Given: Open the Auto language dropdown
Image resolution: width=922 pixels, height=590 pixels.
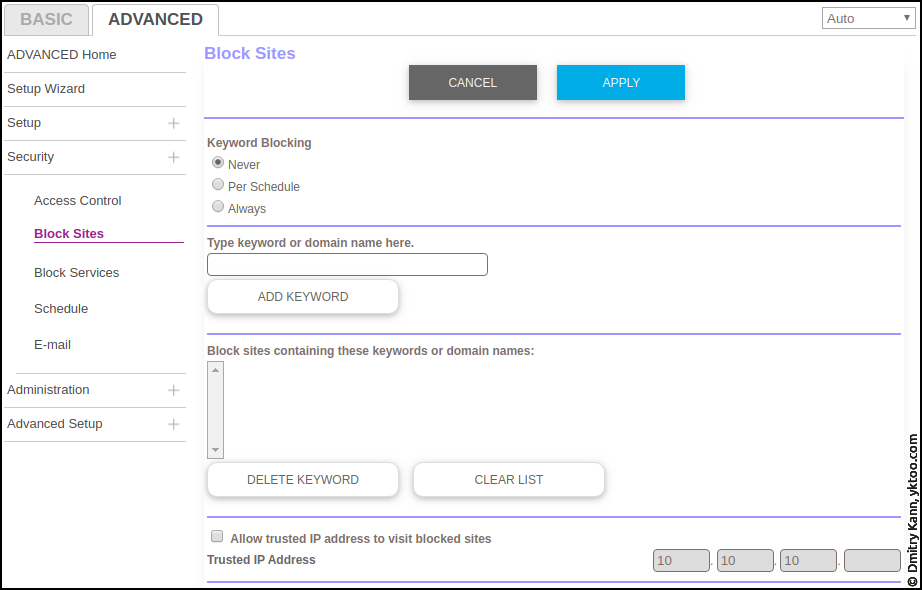Looking at the screenshot, I should click(x=868, y=18).
